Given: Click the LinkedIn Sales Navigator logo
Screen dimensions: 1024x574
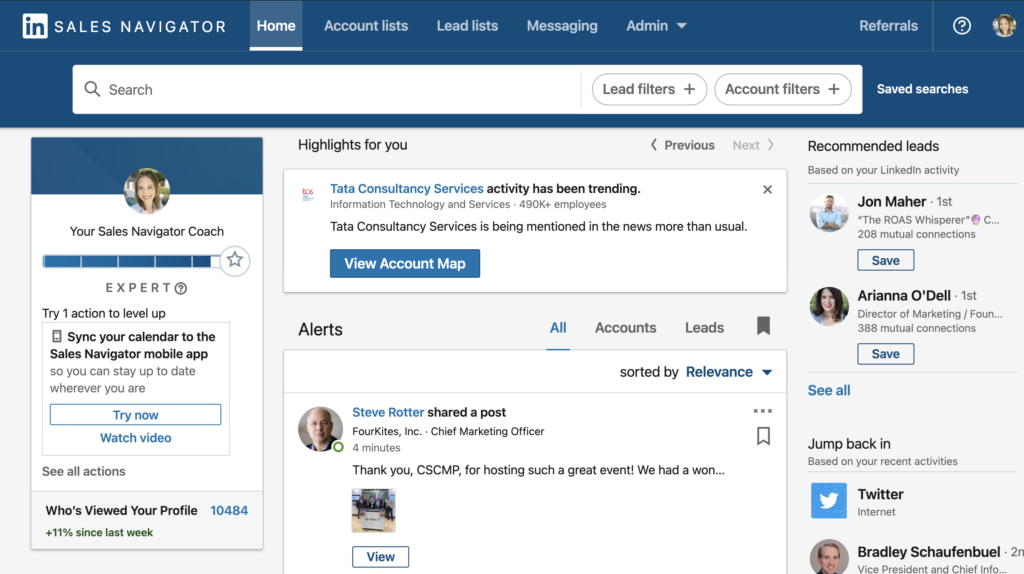Looking at the screenshot, I should pos(124,26).
